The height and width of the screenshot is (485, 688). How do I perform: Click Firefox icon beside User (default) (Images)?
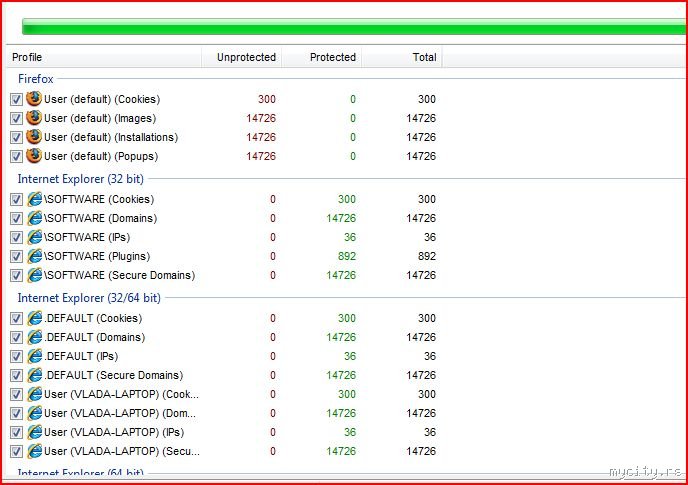(34, 118)
